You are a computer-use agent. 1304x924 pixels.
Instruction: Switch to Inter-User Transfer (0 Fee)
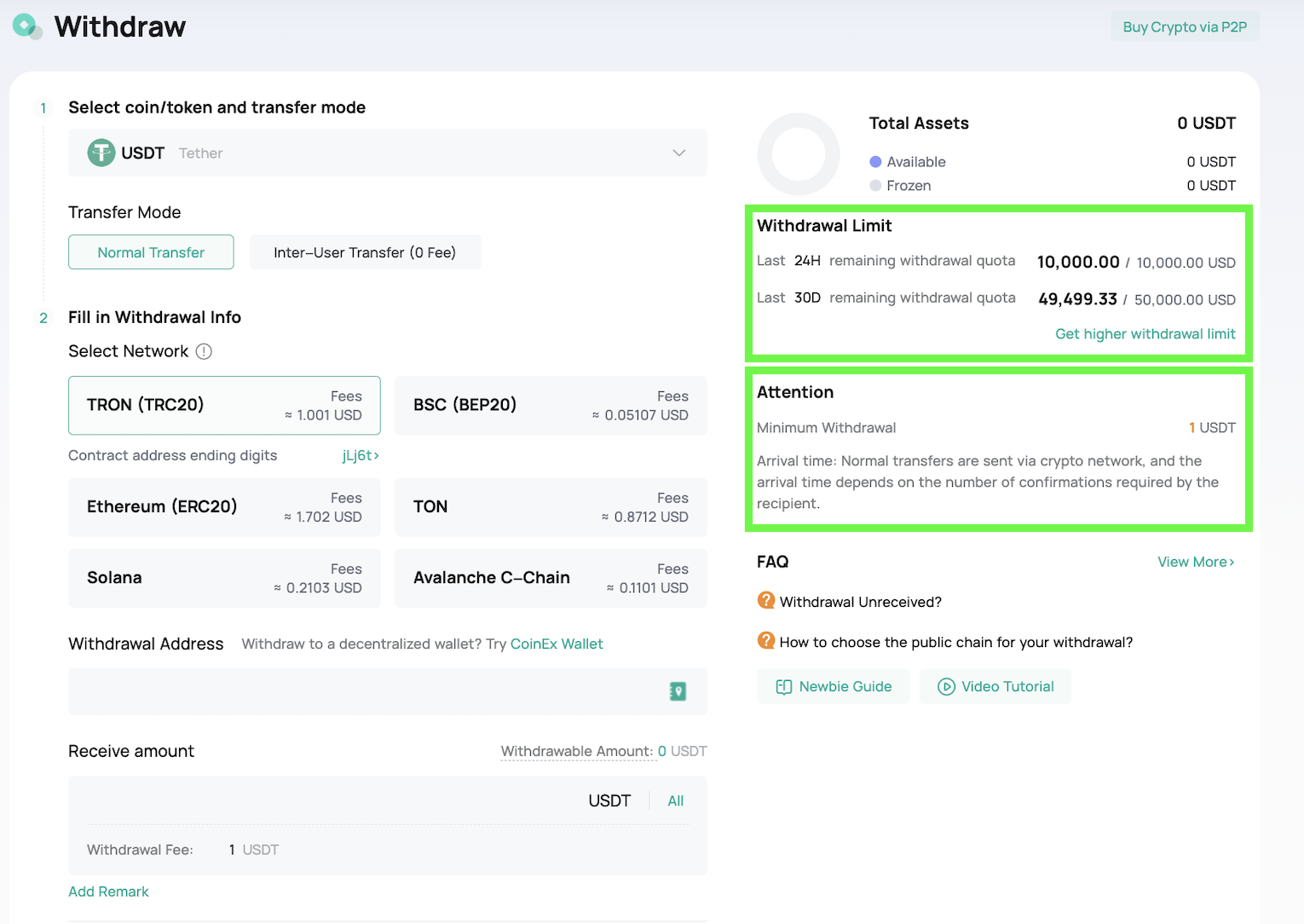point(365,252)
